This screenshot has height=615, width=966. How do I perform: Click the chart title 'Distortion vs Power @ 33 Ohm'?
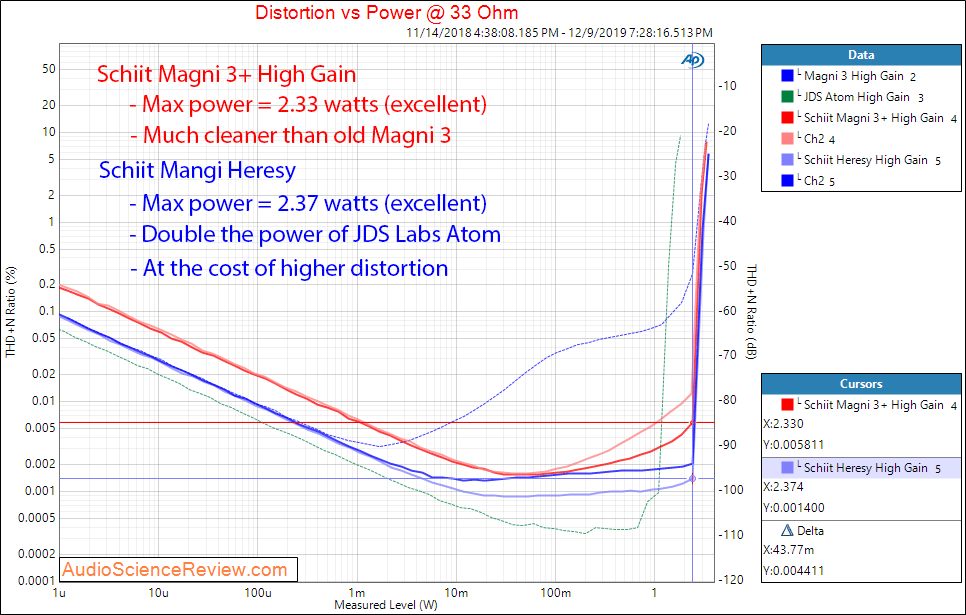tap(386, 12)
